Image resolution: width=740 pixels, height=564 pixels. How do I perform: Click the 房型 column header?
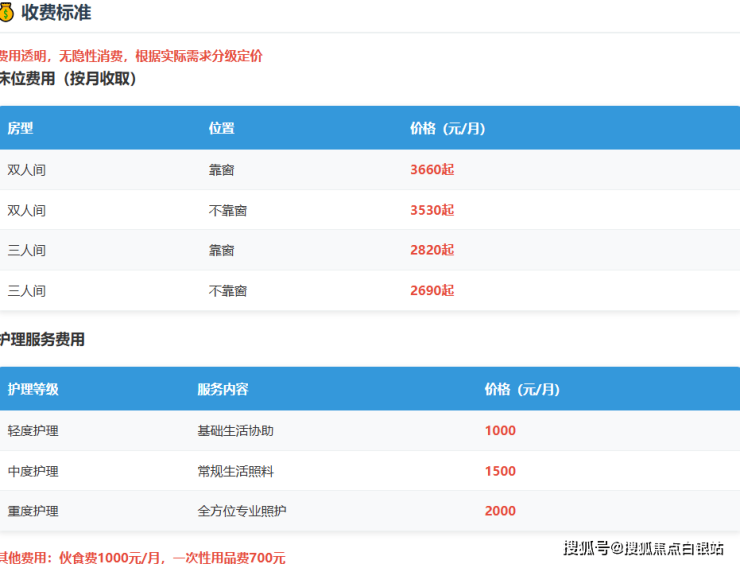click(x=20, y=129)
